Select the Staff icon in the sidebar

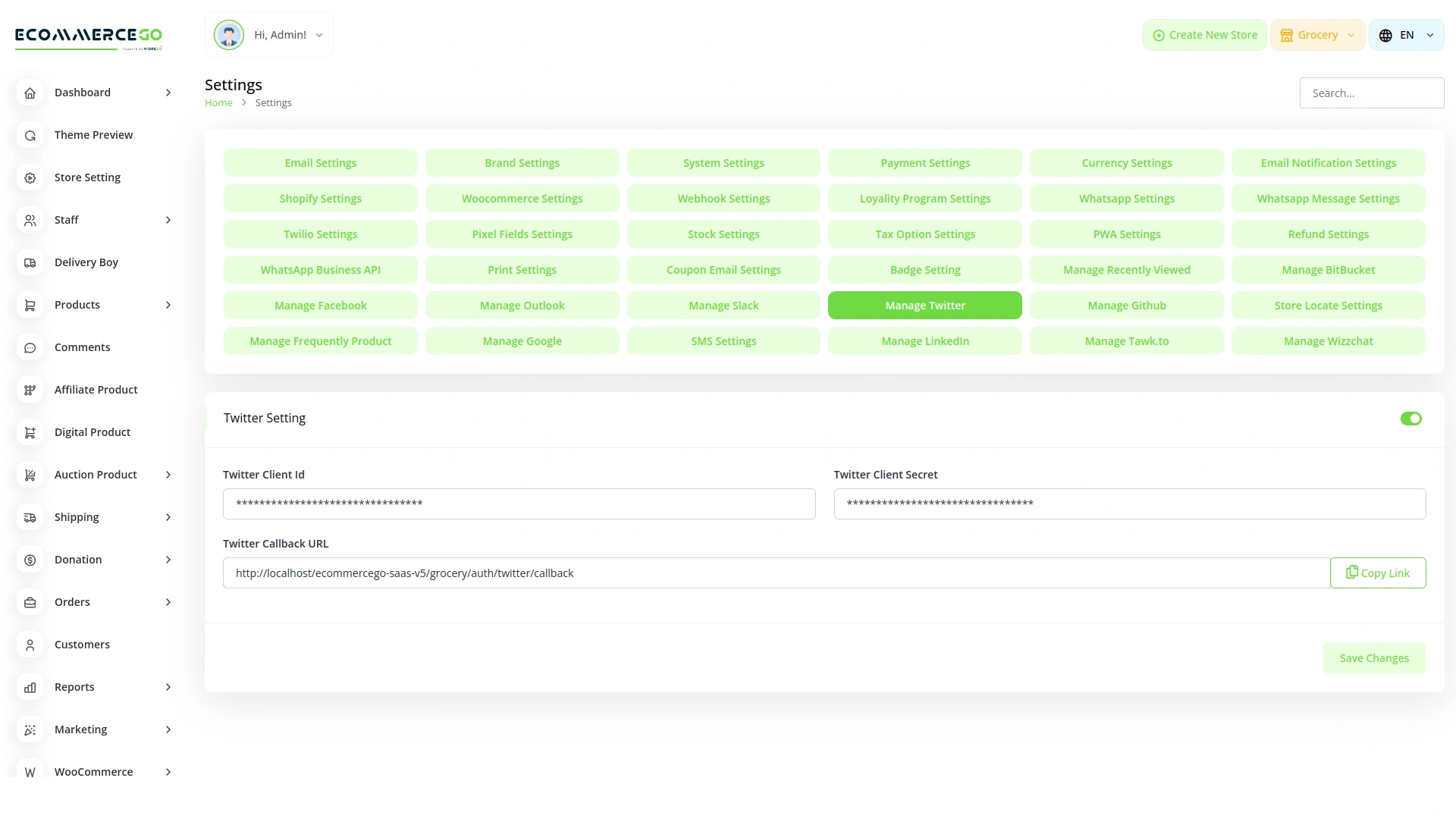tap(30, 220)
